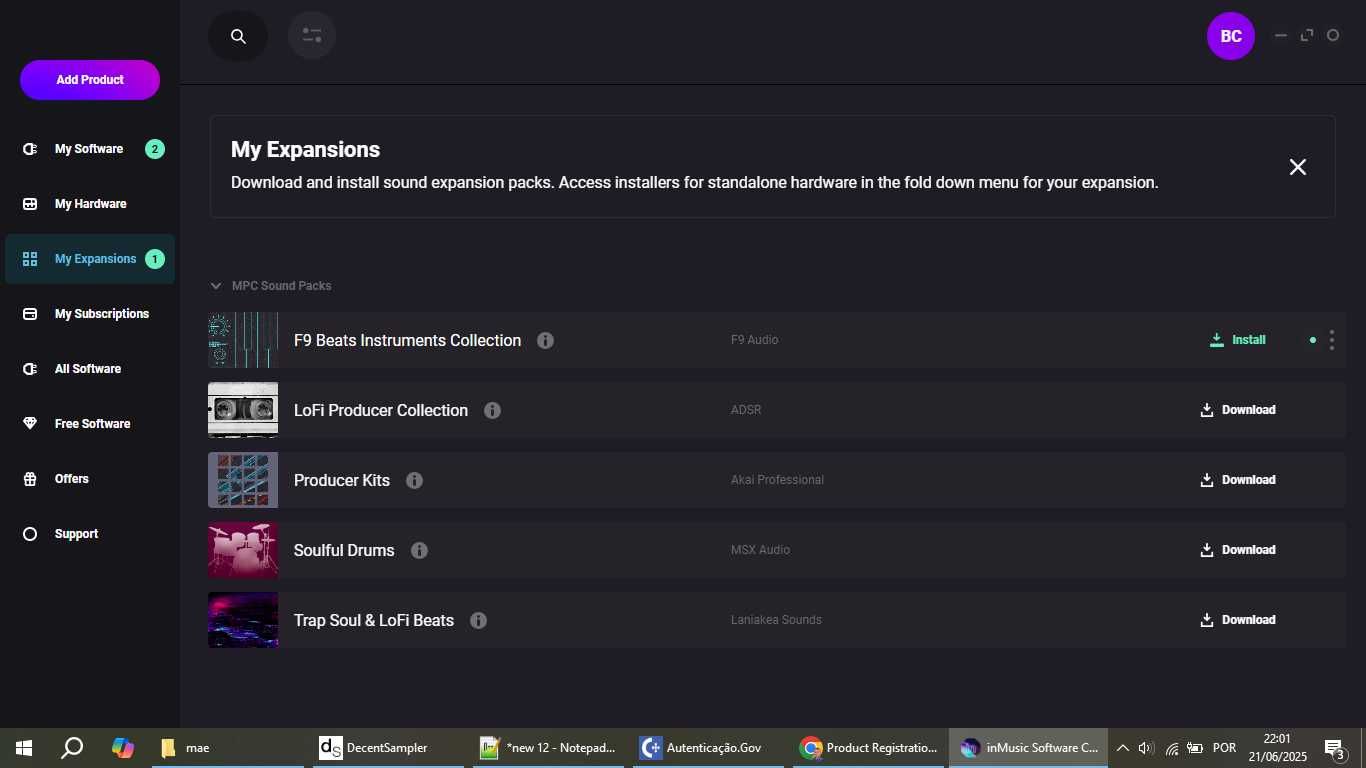1366x768 pixels.
Task: Click the Free Software diamond icon
Action: [x=30, y=424]
